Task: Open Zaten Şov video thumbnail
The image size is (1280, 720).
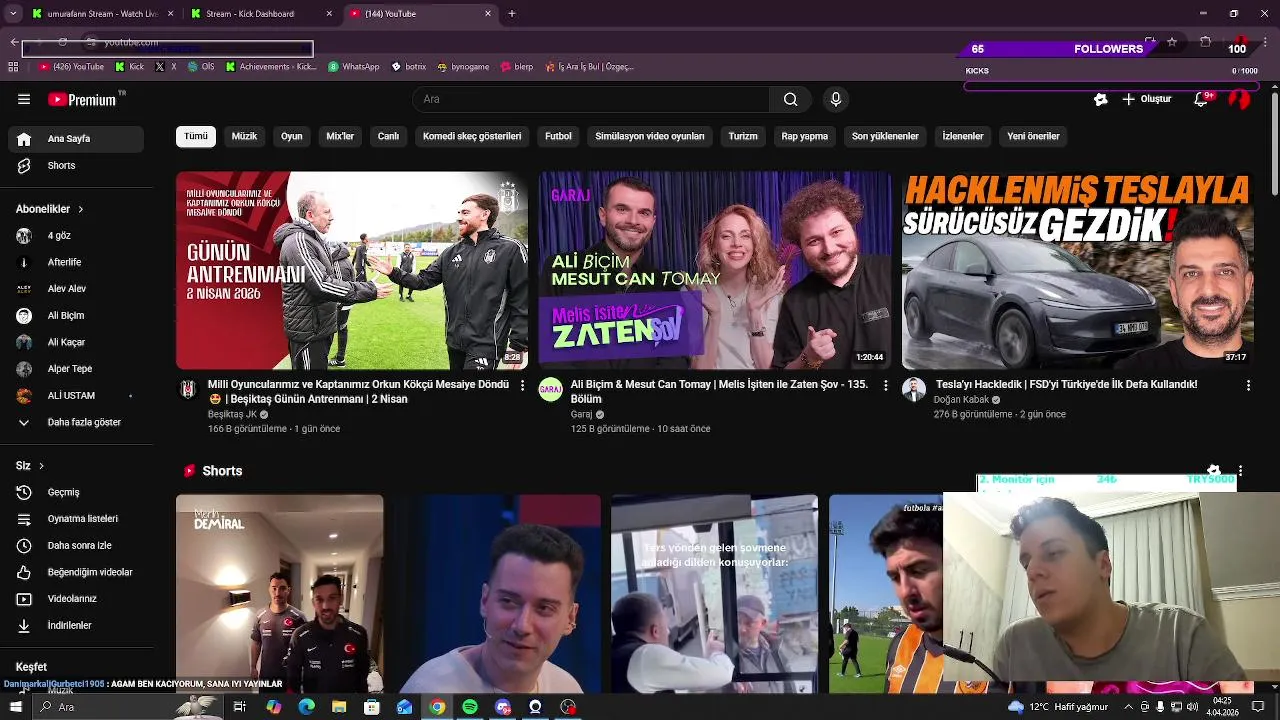Action: tap(715, 270)
